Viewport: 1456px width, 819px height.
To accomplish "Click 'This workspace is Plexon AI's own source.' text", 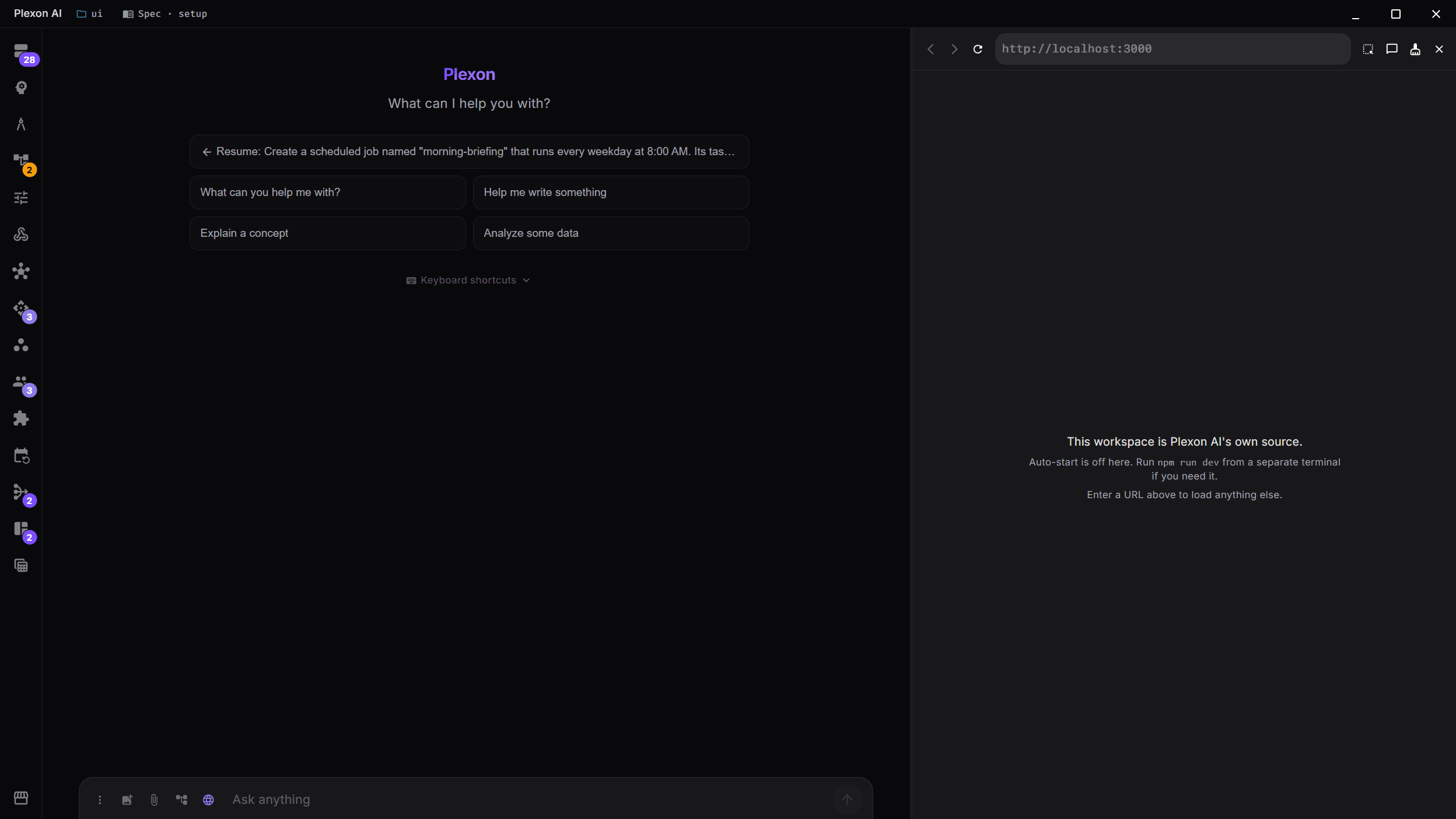I will [x=1184, y=442].
